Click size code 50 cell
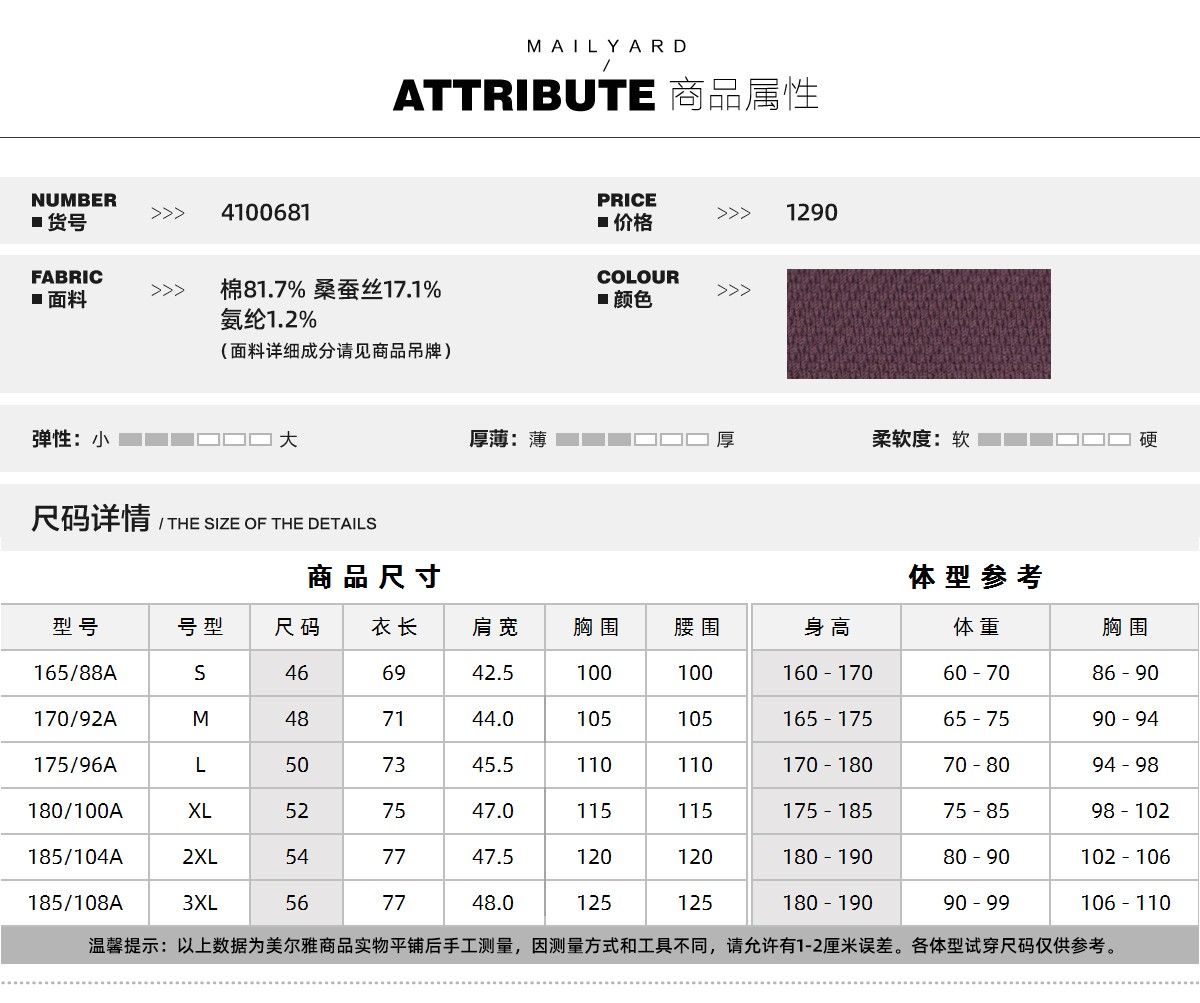1200x1003 pixels. (297, 765)
